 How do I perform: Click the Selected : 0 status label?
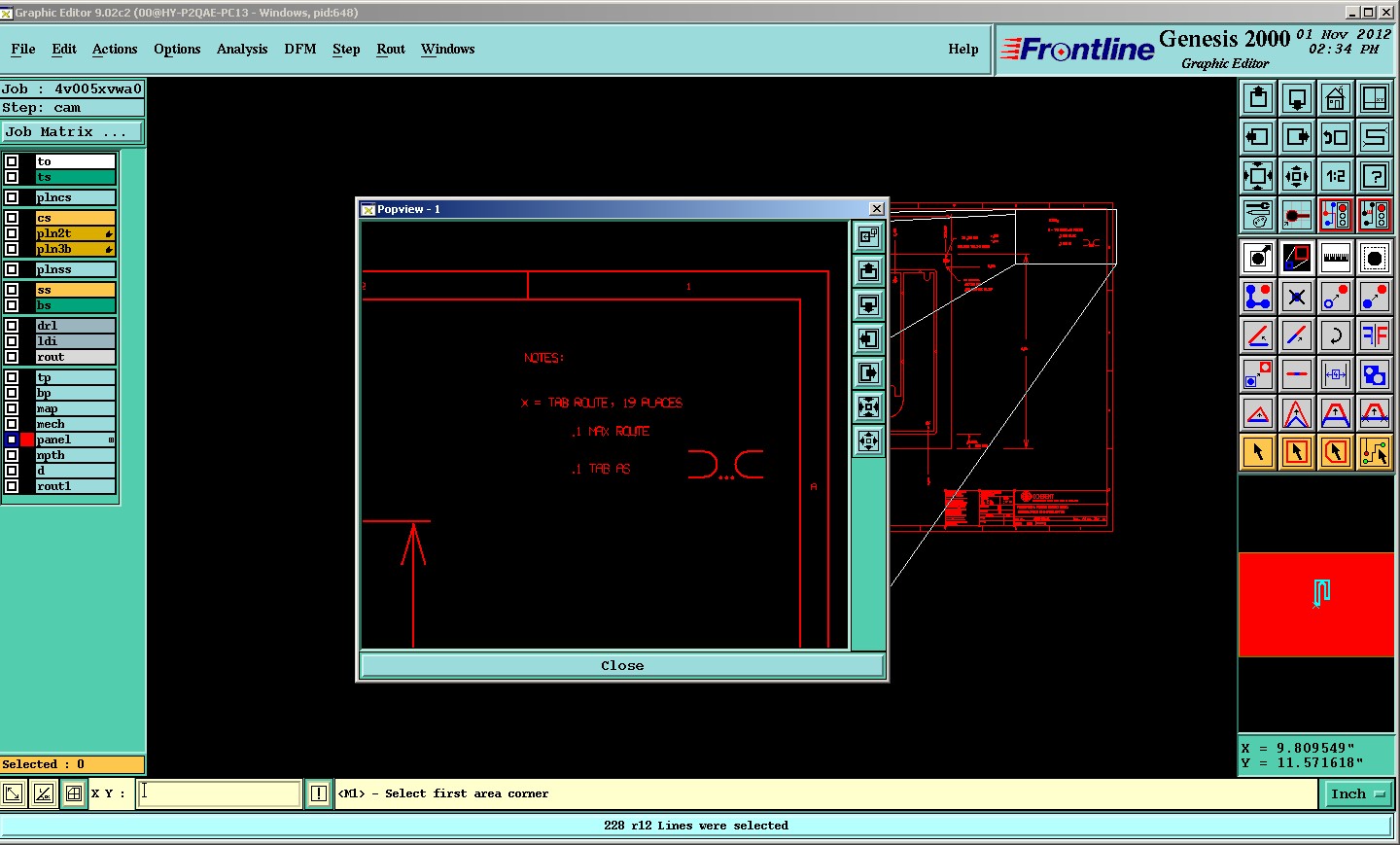[x=72, y=764]
